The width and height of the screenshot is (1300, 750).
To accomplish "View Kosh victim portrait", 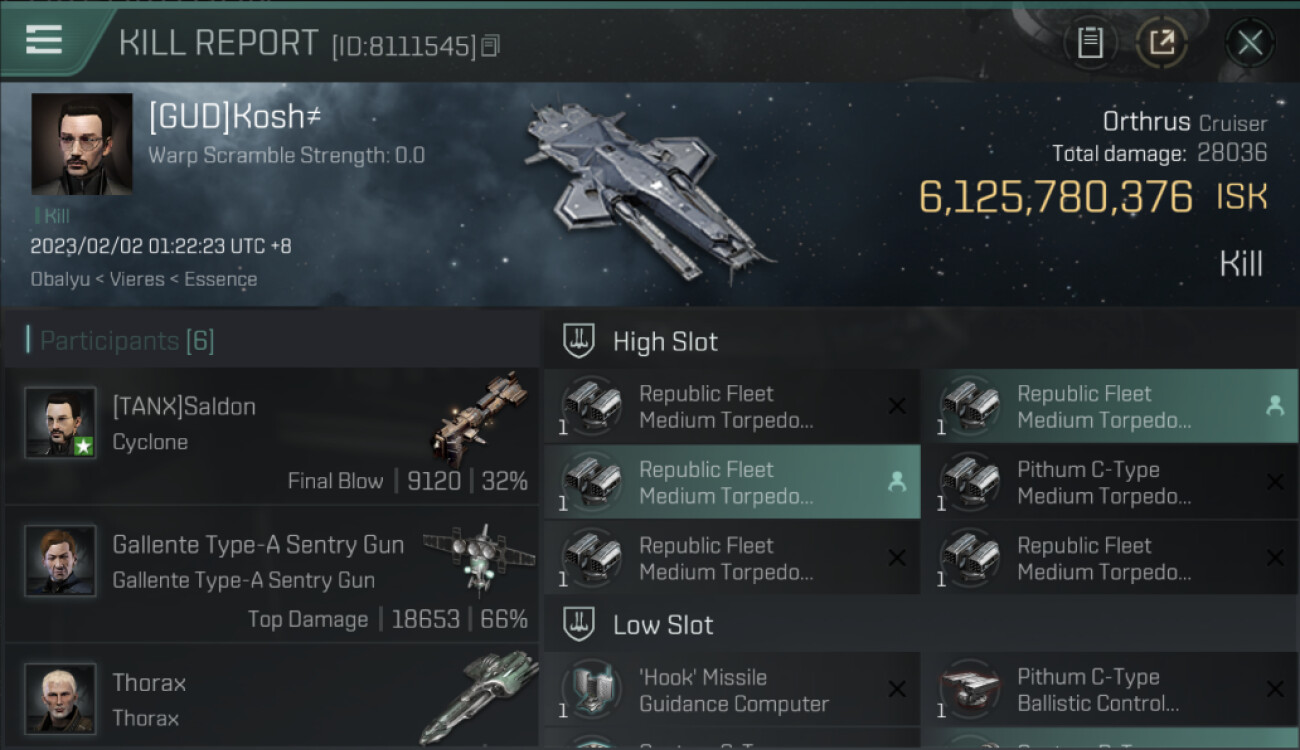I will 82,144.
